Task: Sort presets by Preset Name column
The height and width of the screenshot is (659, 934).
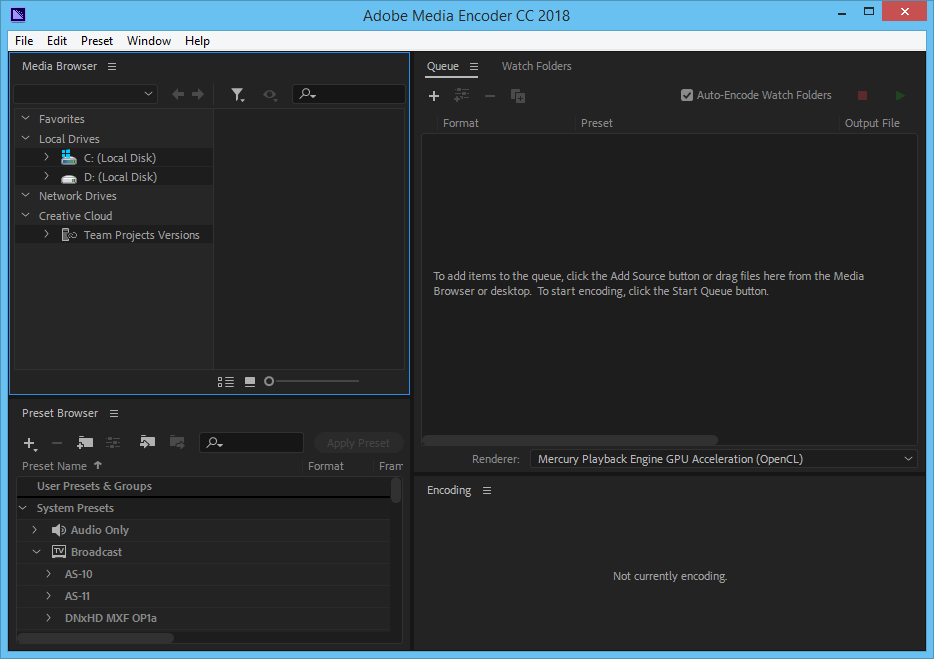Action: [54, 466]
